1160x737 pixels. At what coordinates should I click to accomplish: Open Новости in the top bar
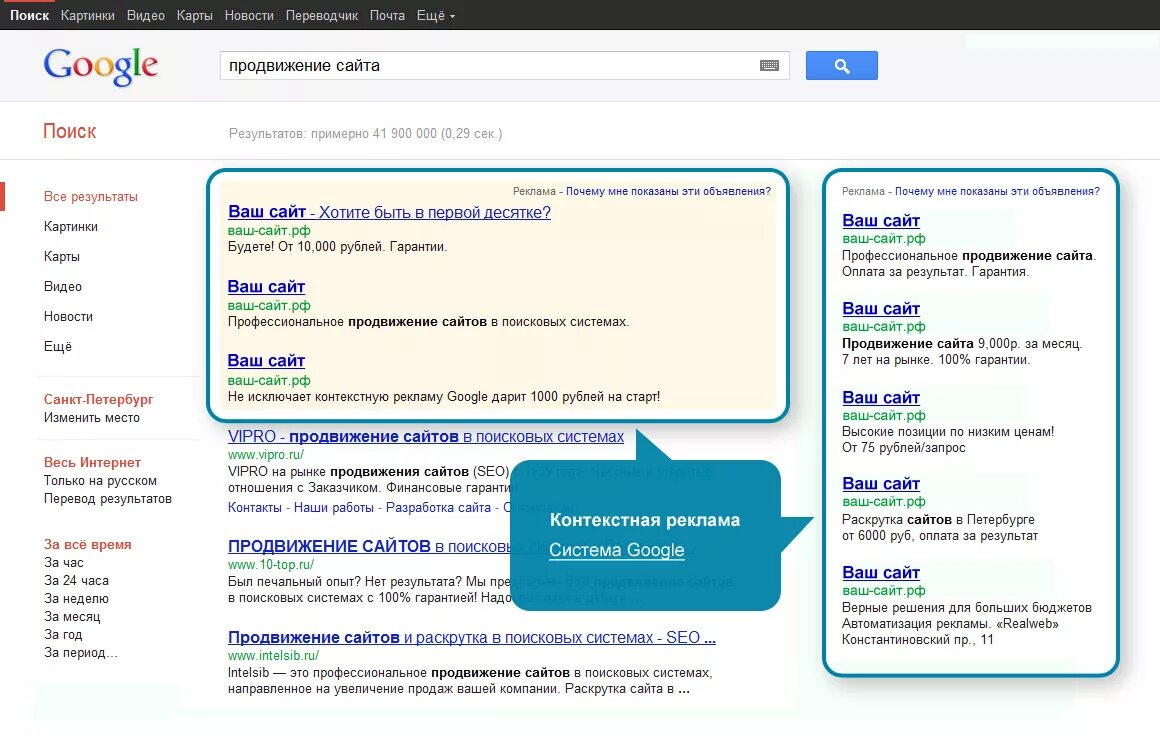pyautogui.click(x=249, y=16)
